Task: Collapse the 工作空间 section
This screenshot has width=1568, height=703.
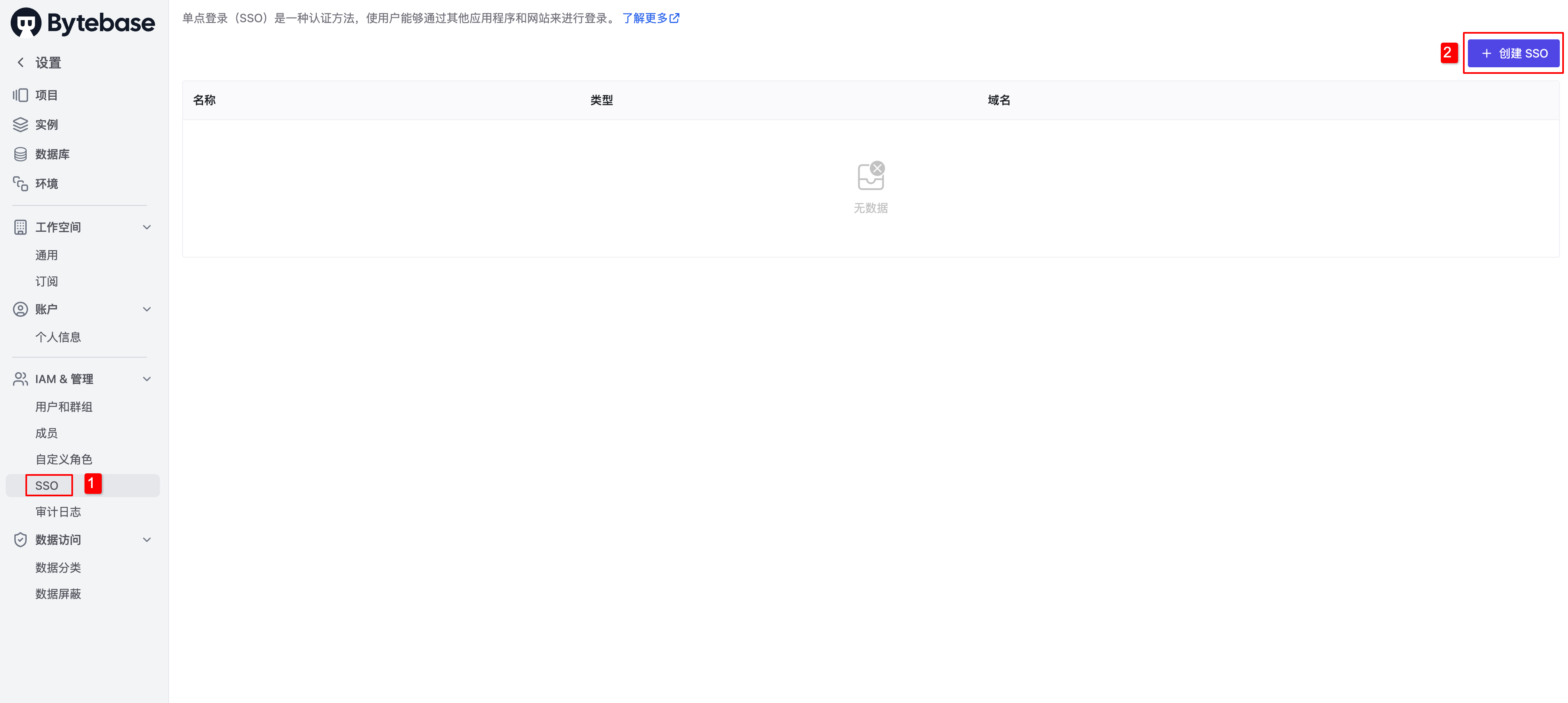Action: tap(147, 226)
